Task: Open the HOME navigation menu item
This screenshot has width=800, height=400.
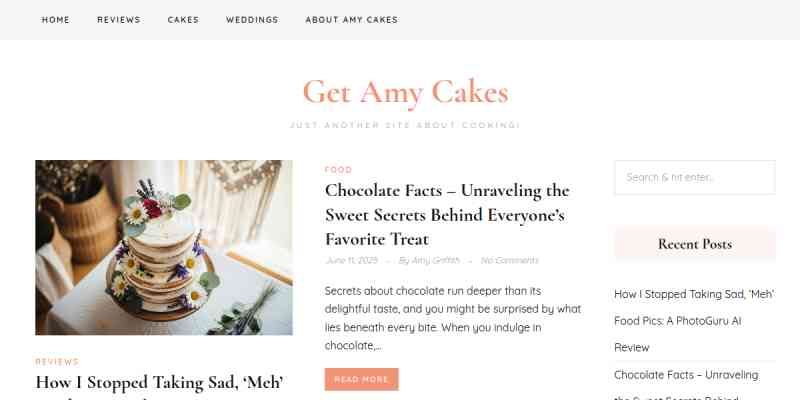Action: pos(56,20)
